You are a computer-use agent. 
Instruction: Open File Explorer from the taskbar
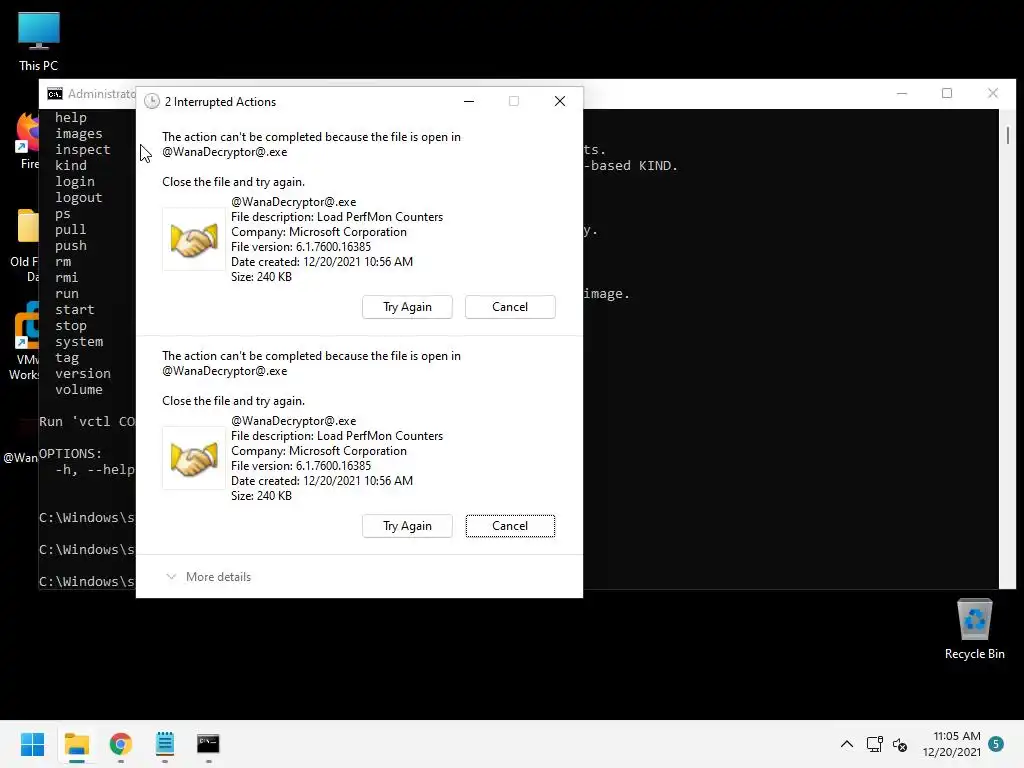[76, 744]
